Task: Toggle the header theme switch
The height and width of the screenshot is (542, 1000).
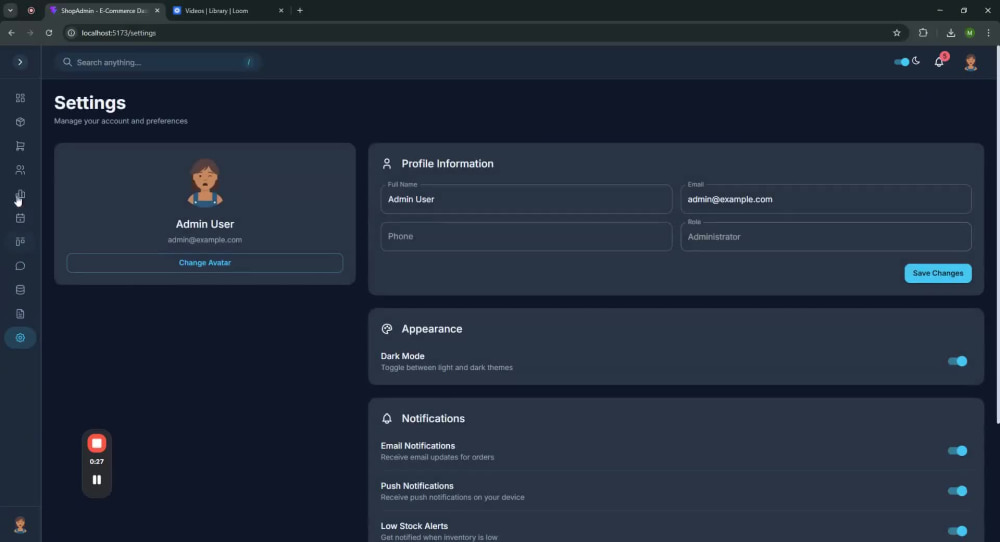Action: pyautogui.click(x=902, y=62)
